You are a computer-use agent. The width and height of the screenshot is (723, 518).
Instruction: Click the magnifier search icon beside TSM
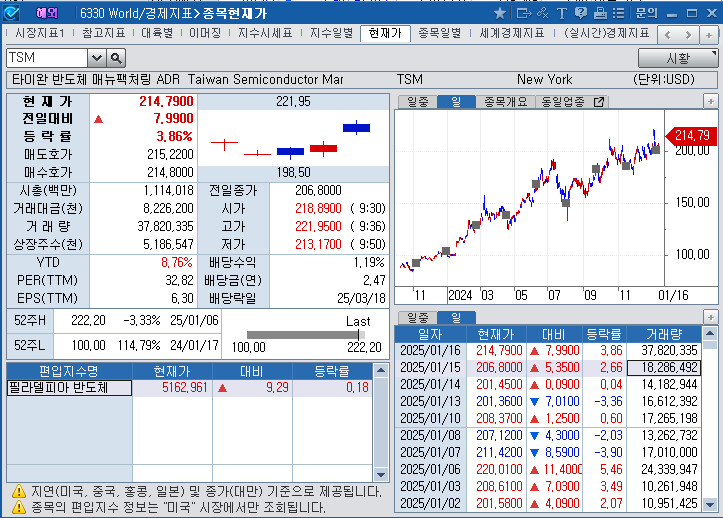pos(116,58)
